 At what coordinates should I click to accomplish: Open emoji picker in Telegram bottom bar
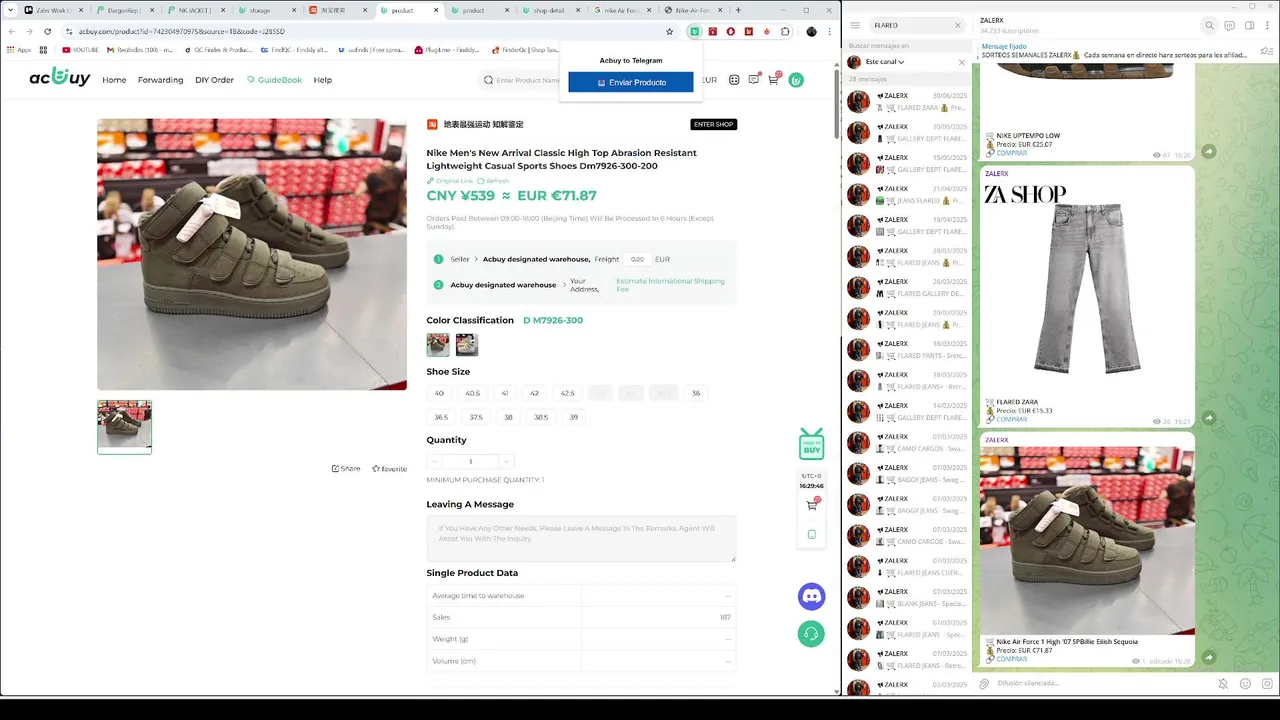[x=1245, y=684]
